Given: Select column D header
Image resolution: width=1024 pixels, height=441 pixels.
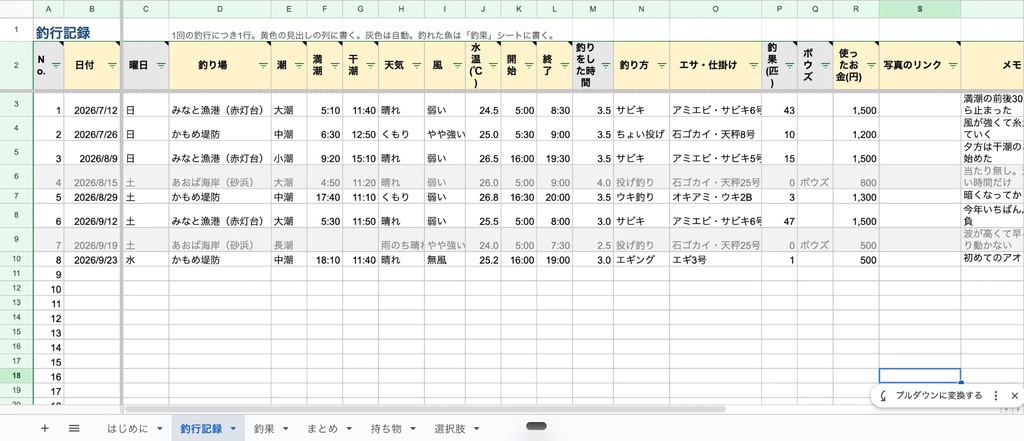Looking at the screenshot, I should tap(220, 9).
